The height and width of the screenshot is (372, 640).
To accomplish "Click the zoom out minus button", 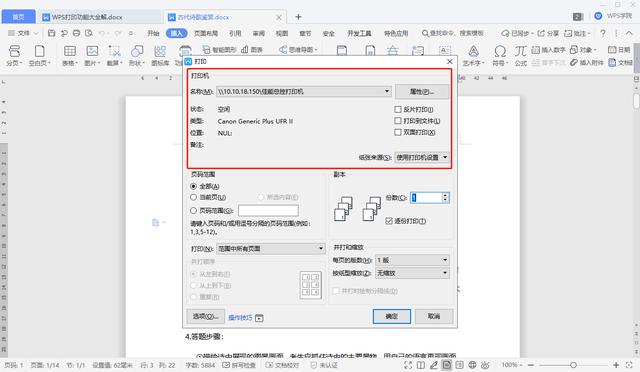I will pyautogui.click(x=531, y=365).
